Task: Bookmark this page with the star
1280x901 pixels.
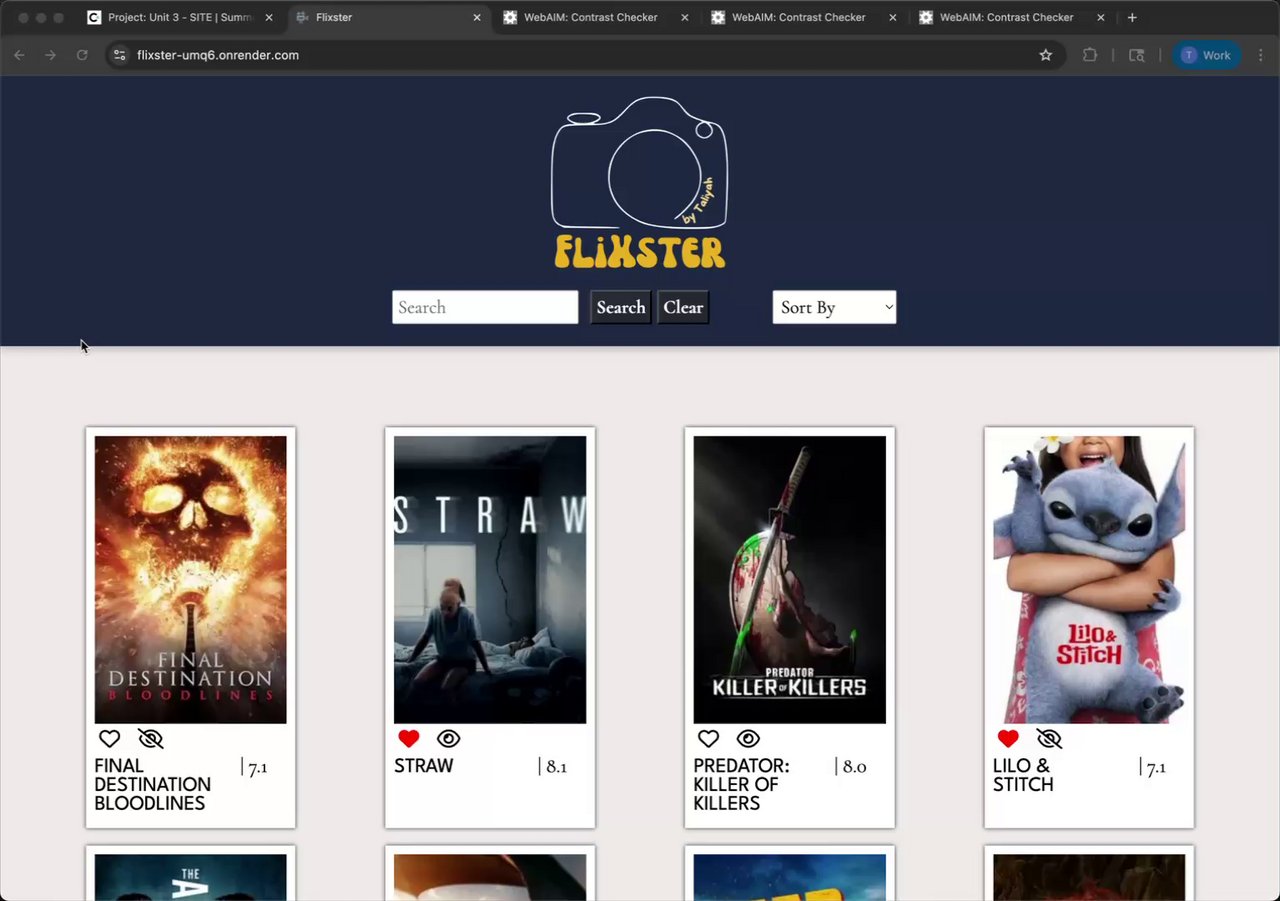Action: click(1046, 55)
